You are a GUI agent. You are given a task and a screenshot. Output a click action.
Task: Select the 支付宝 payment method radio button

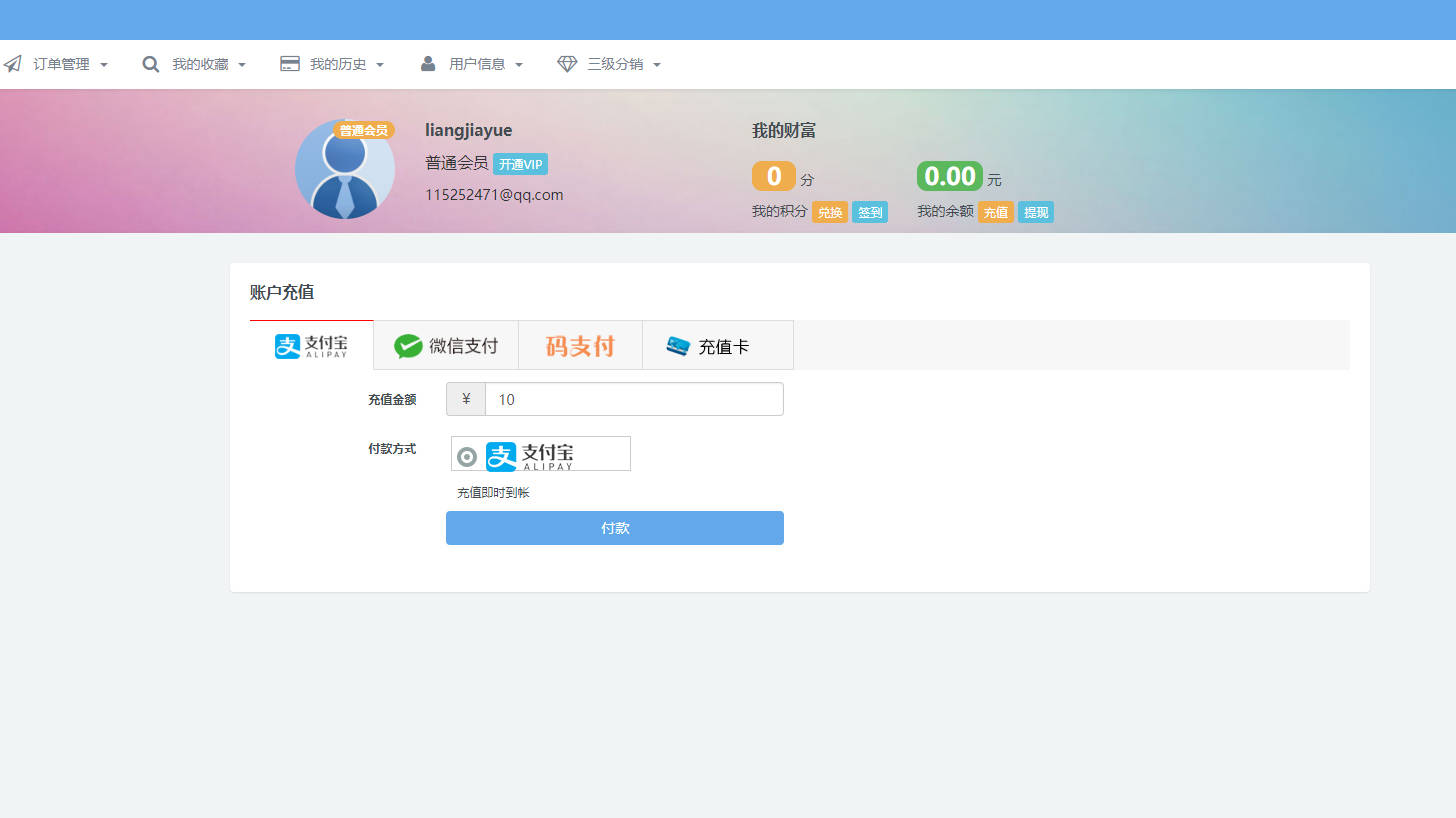[467, 457]
